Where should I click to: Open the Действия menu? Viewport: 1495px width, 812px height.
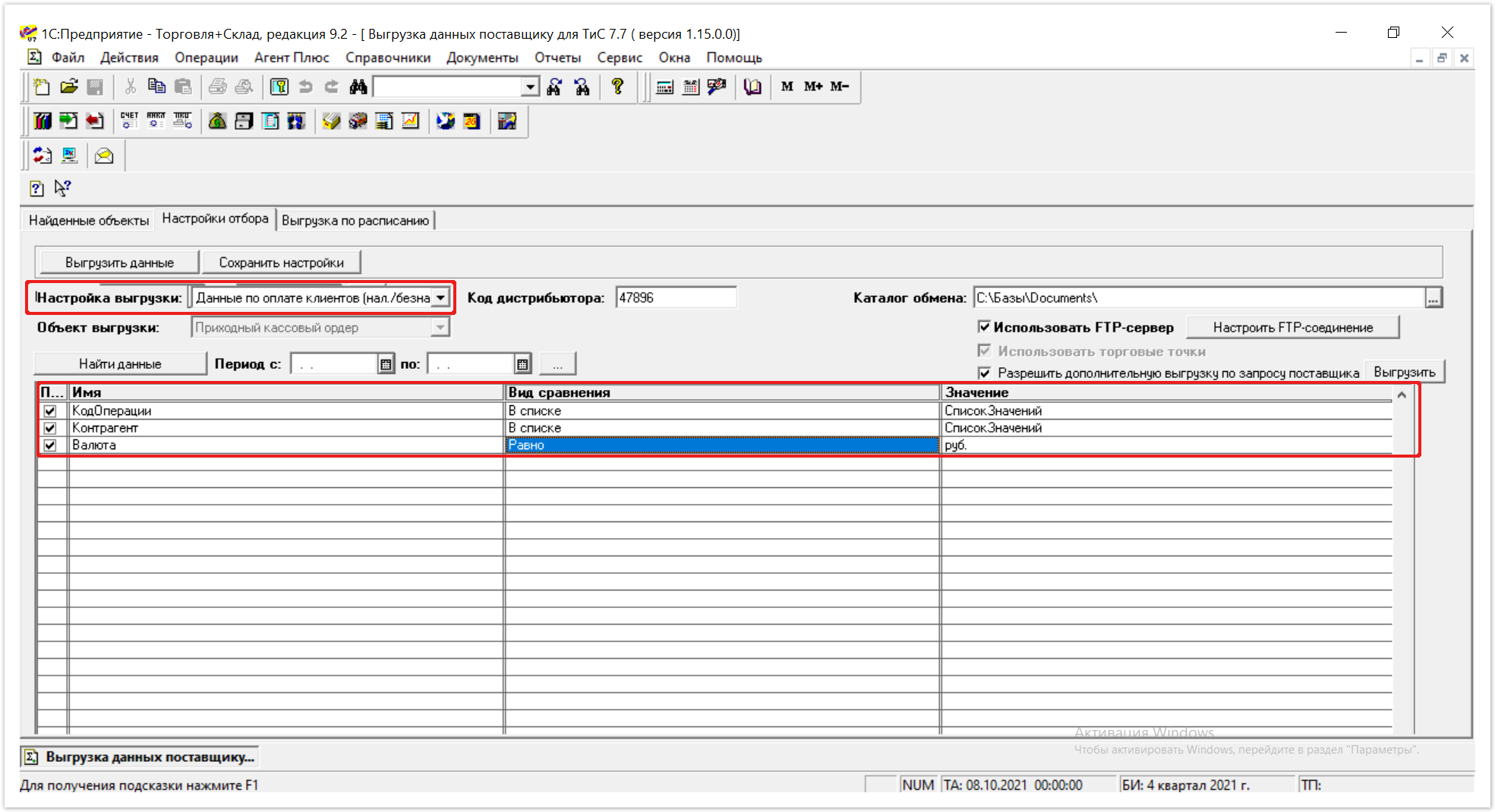[x=129, y=58]
